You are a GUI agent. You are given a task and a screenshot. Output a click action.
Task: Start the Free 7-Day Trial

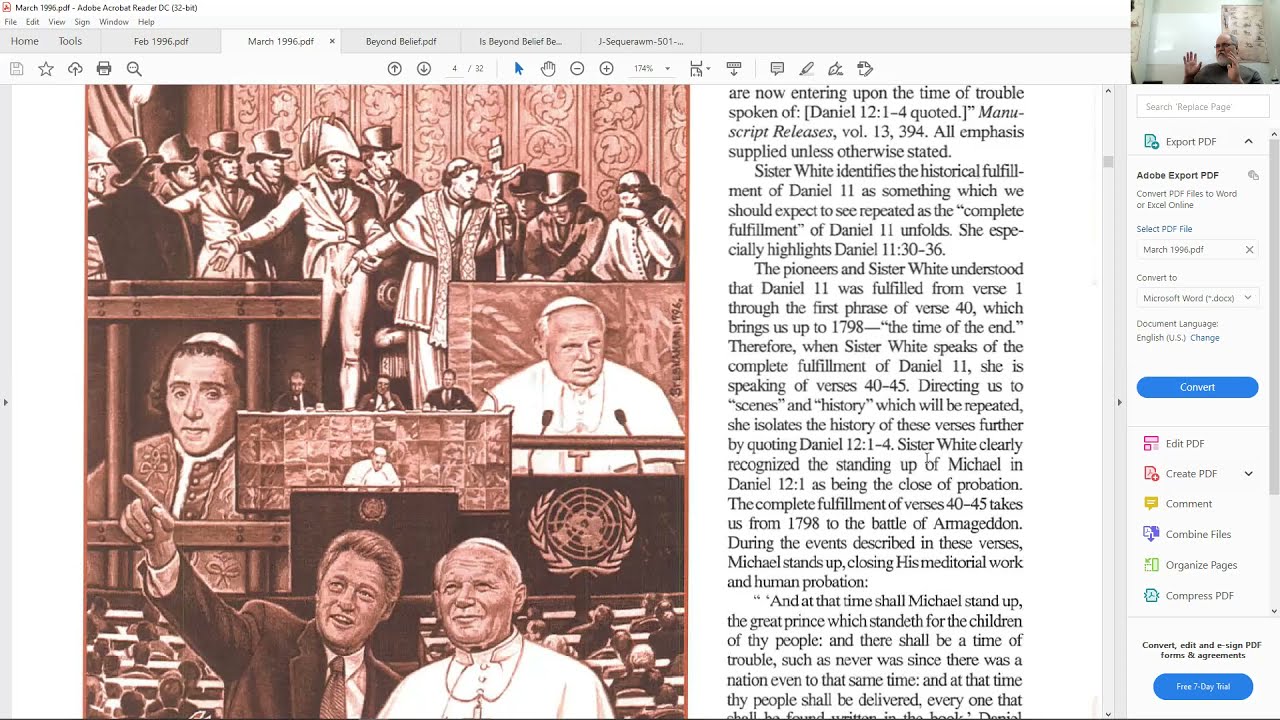[1202, 687]
